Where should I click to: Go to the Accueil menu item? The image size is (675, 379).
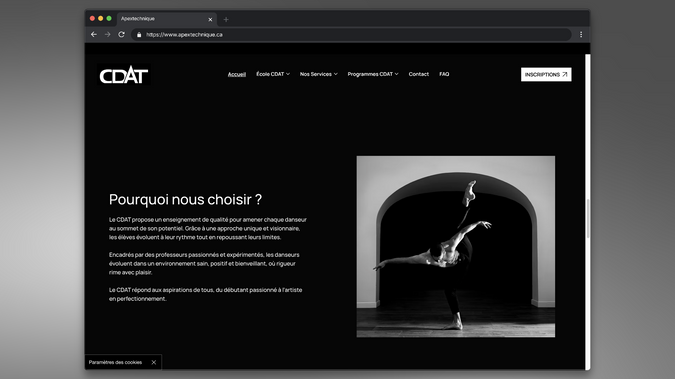[x=237, y=74]
